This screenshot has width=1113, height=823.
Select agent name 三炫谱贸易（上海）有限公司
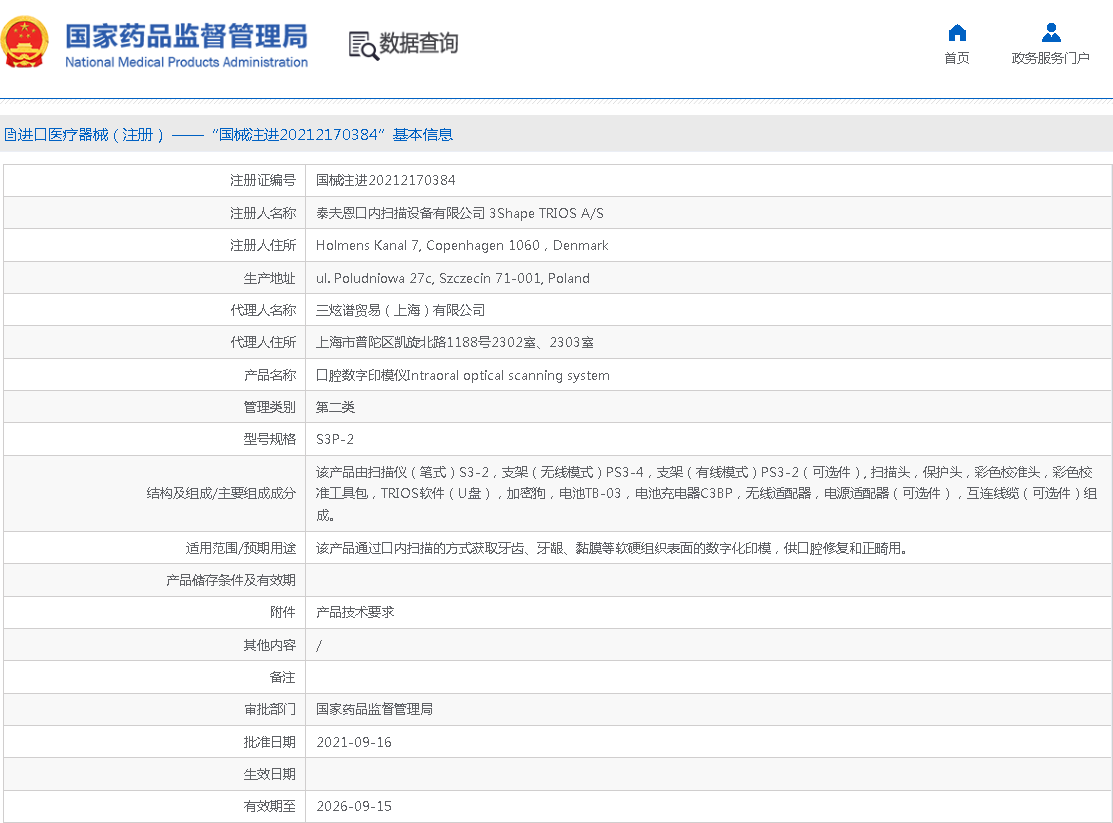[400, 310]
